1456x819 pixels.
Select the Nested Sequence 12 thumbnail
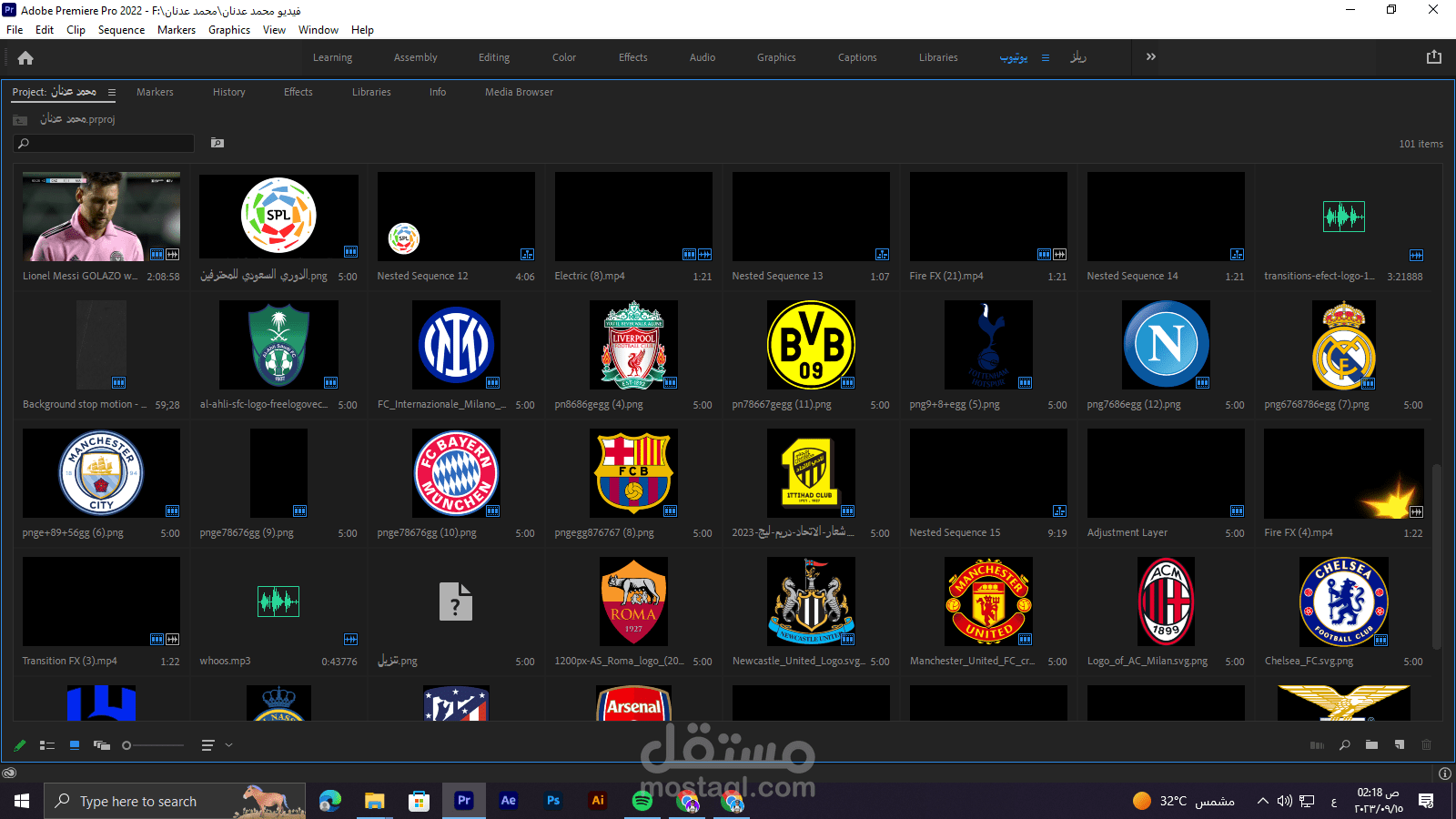point(456,217)
